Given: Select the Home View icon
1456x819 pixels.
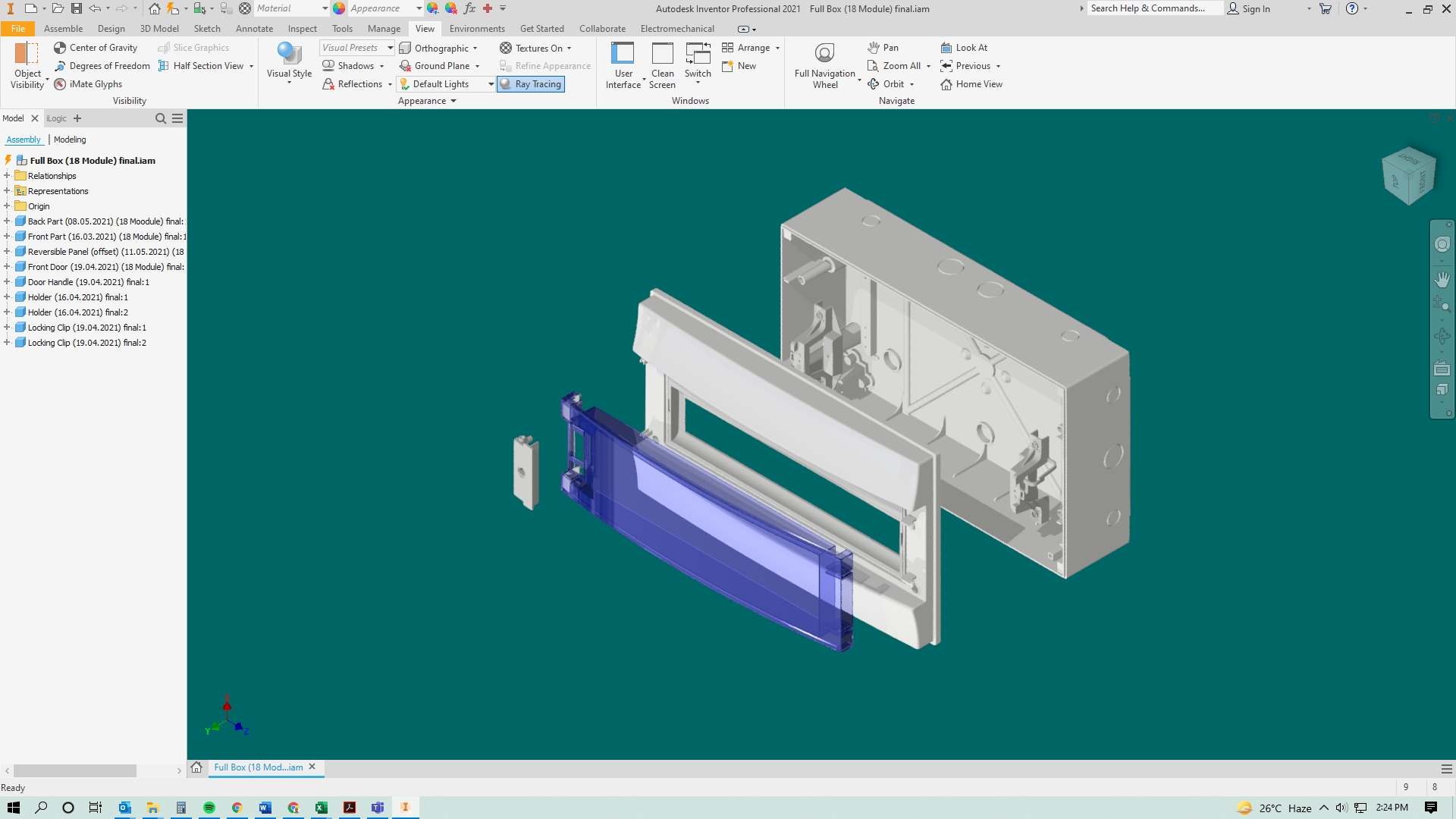Looking at the screenshot, I should coord(946,84).
